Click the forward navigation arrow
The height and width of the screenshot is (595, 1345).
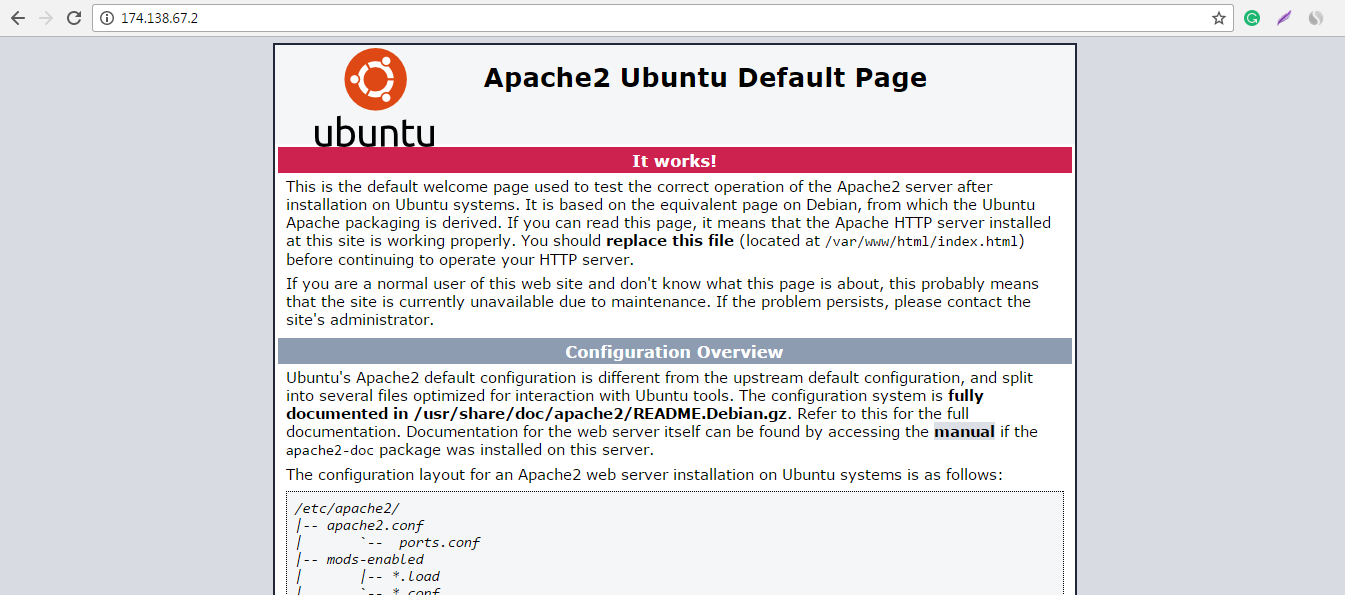coord(45,18)
